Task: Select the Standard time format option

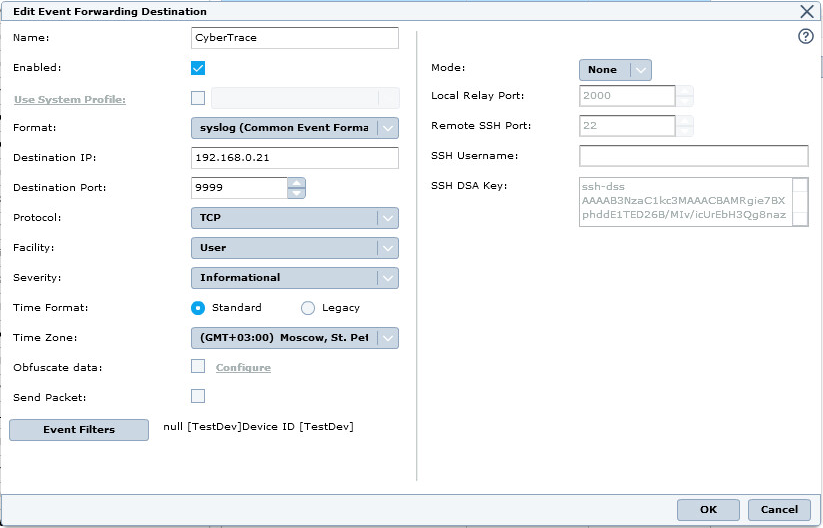Action: tap(198, 308)
